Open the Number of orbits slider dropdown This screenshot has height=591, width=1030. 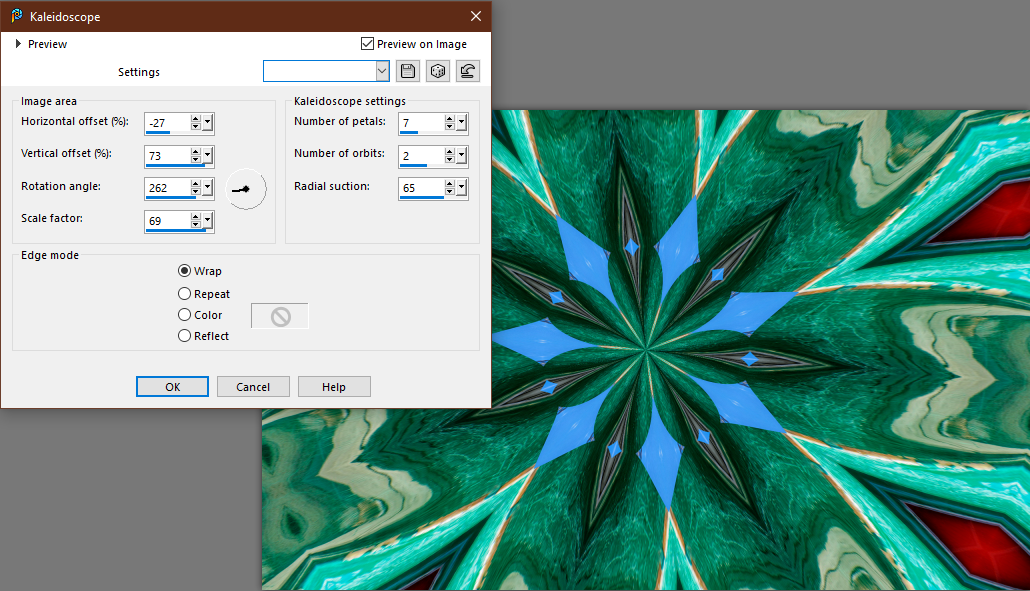click(x=462, y=156)
